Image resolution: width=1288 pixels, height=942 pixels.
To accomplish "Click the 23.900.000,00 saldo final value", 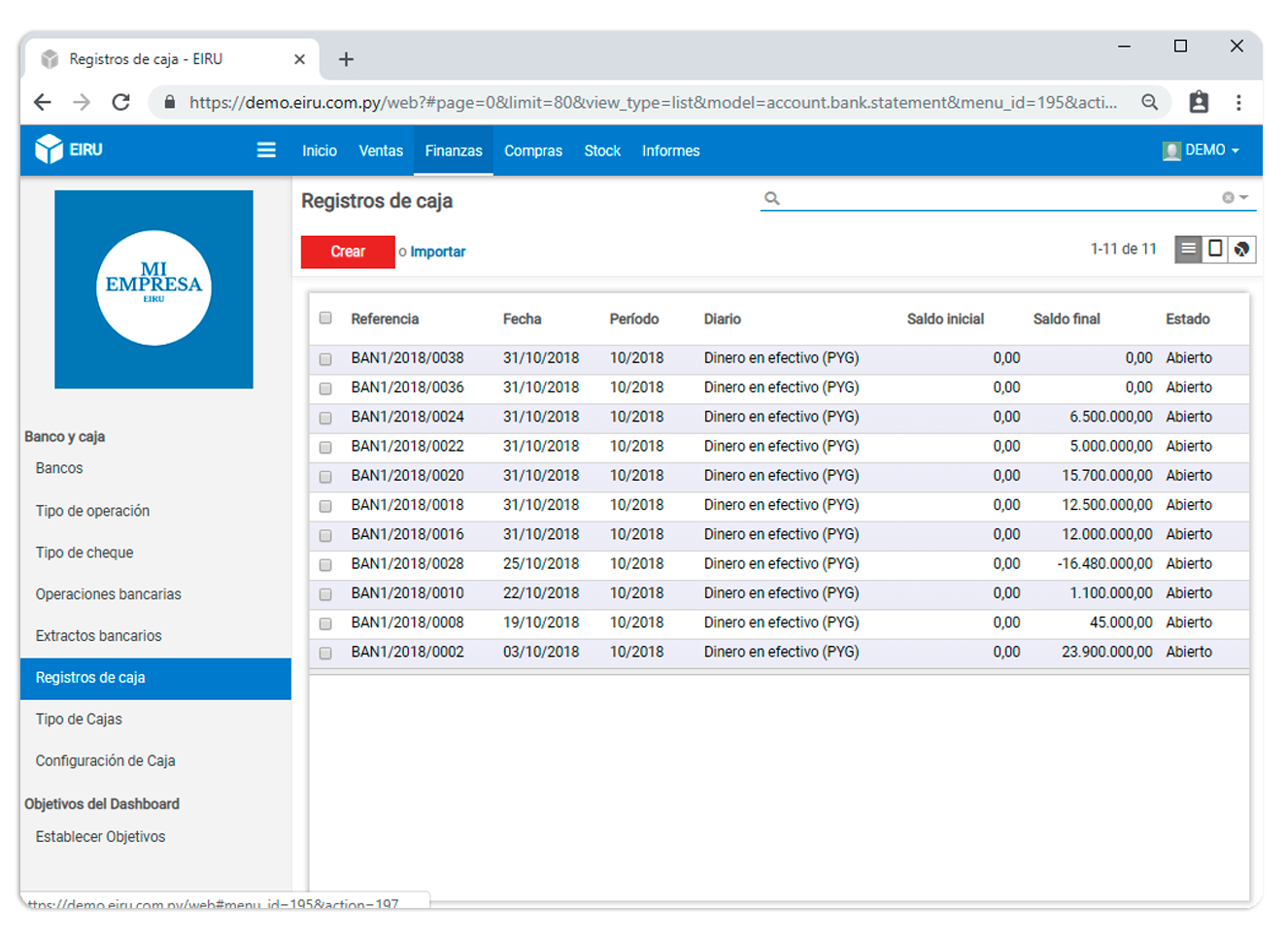I will pyautogui.click(x=1107, y=653).
